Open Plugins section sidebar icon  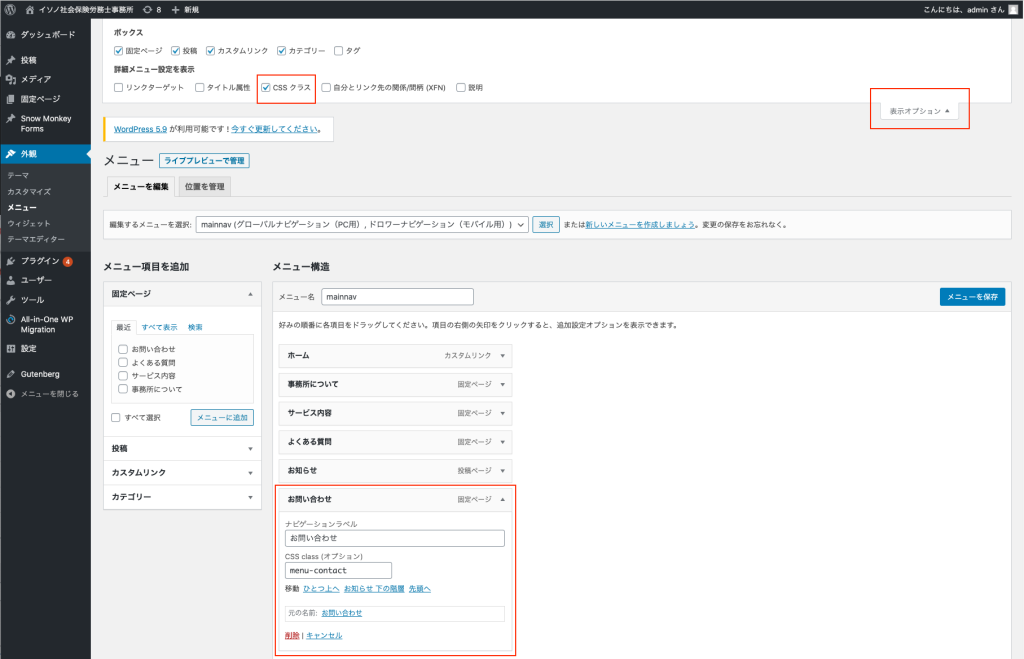point(10,261)
